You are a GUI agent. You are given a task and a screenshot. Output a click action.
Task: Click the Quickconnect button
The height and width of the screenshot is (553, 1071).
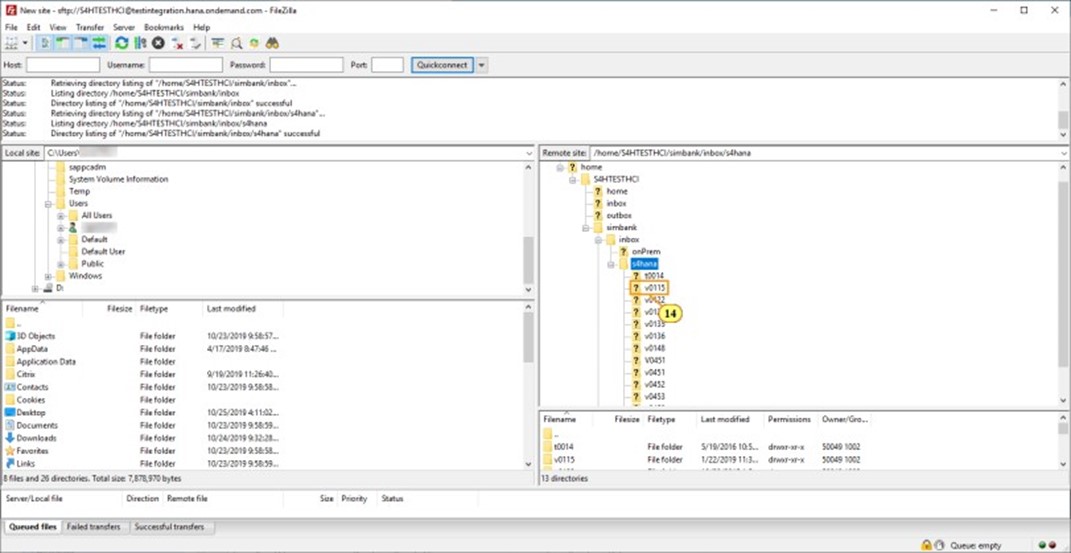click(442, 65)
